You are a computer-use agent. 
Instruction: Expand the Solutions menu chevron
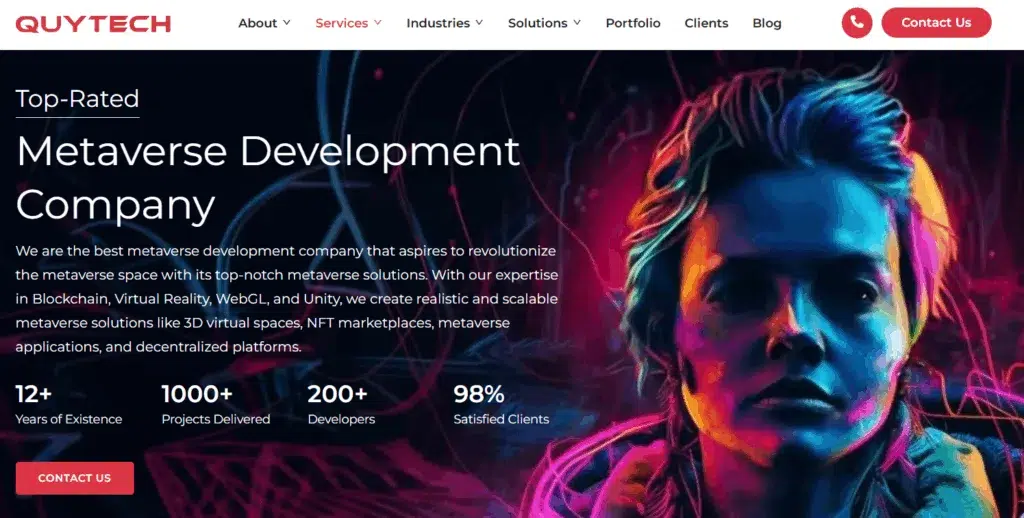577,23
